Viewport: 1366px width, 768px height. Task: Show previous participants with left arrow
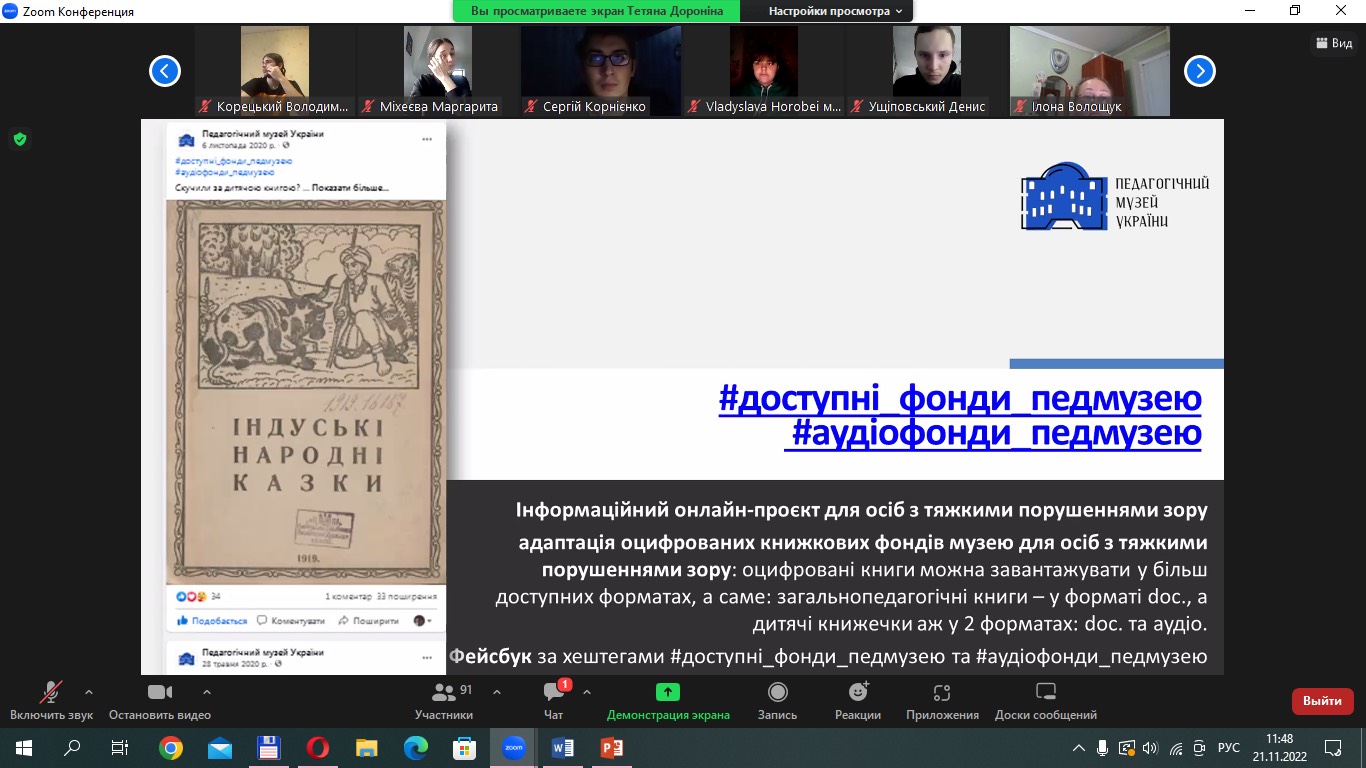[165, 71]
